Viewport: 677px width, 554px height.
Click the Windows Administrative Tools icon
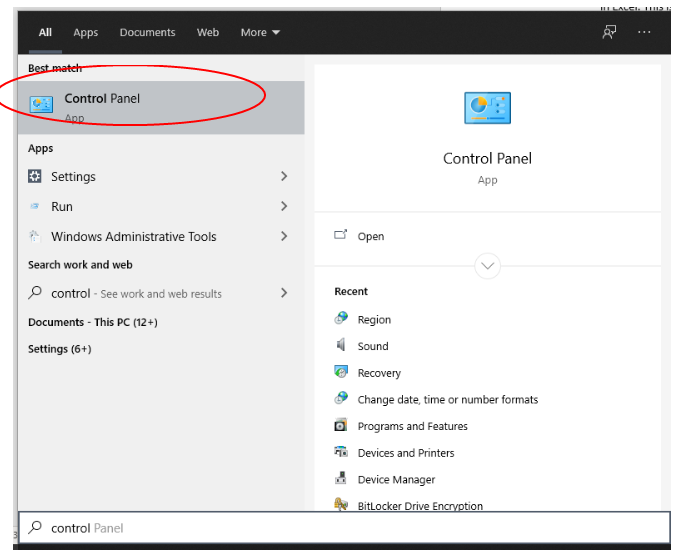(x=35, y=237)
